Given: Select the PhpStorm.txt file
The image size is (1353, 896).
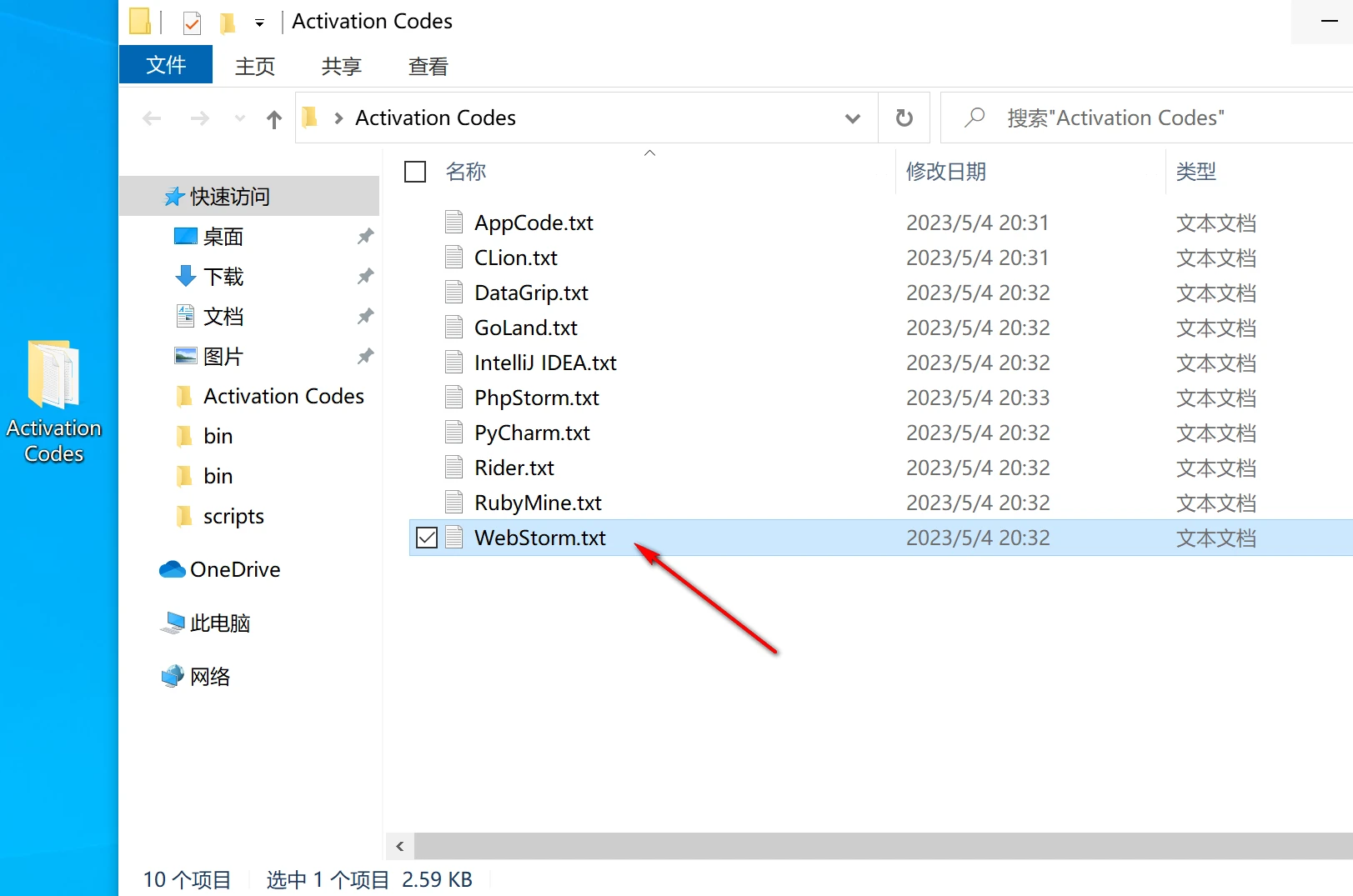Looking at the screenshot, I should [x=537, y=398].
